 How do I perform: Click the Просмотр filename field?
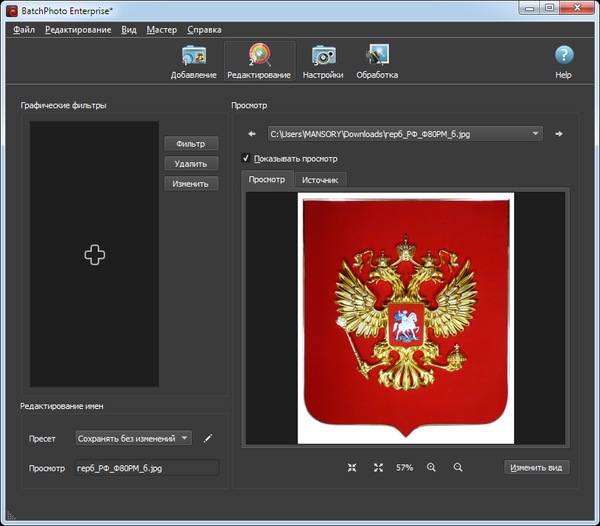[146, 468]
